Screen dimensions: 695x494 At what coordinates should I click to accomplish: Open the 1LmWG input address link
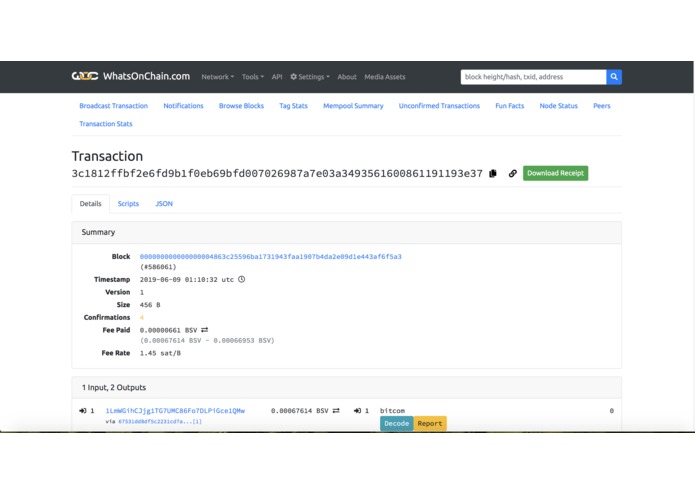[x=175, y=411]
